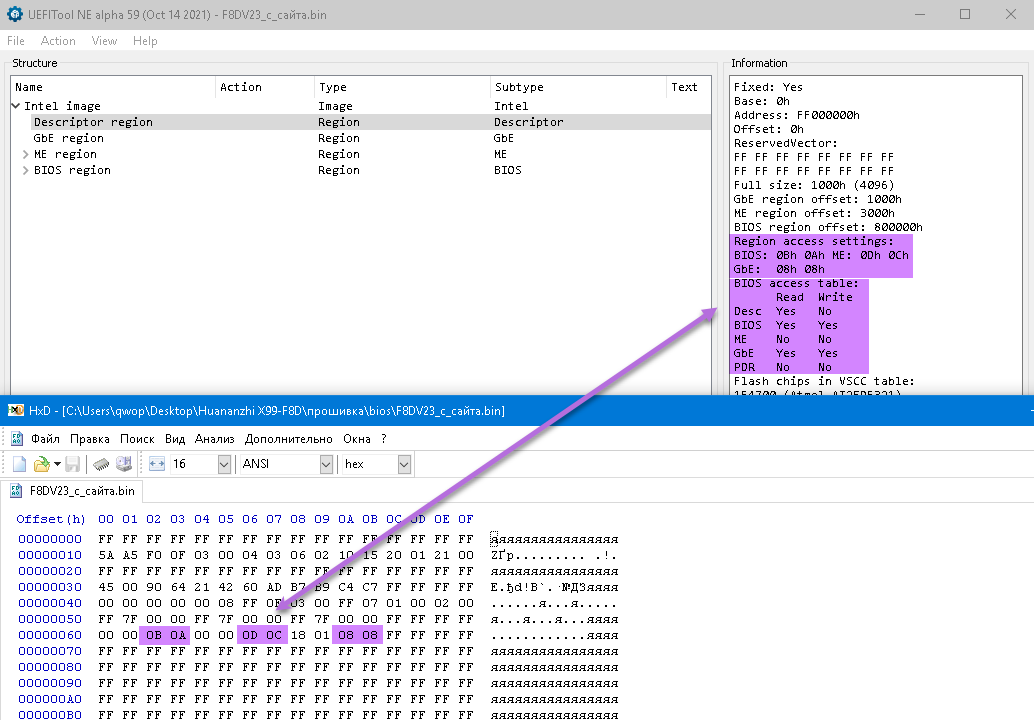Screen dimensions: 1034x720
Task: Click highlighted byte 0B in row 00000060
Action: pyautogui.click(x=154, y=635)
